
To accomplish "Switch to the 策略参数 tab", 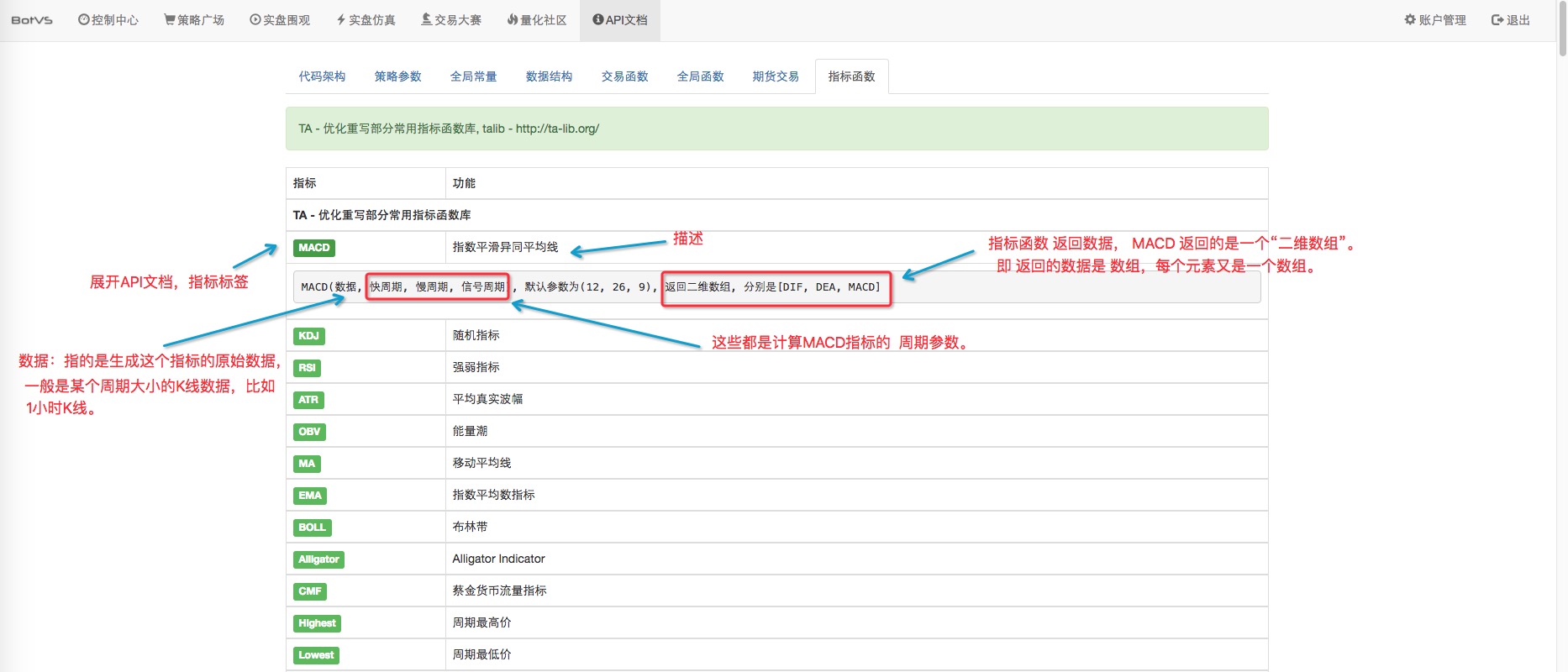I will tap(397, 76).
